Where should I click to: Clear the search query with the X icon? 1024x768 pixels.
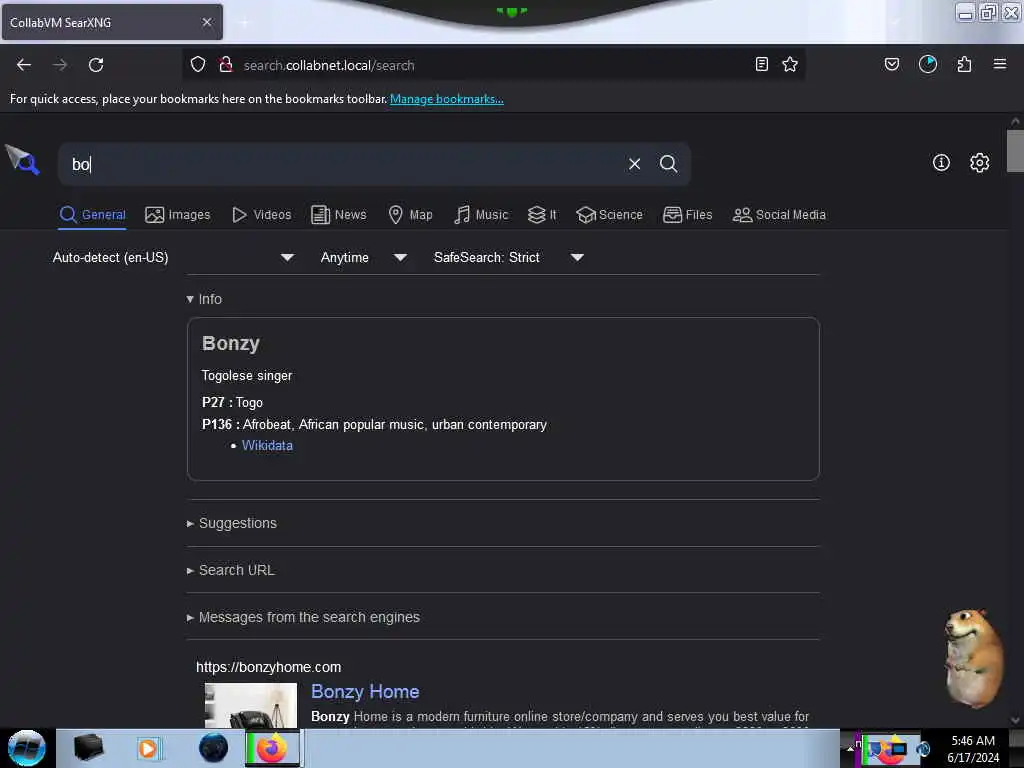pyautogui.click(x=634, y=164)
